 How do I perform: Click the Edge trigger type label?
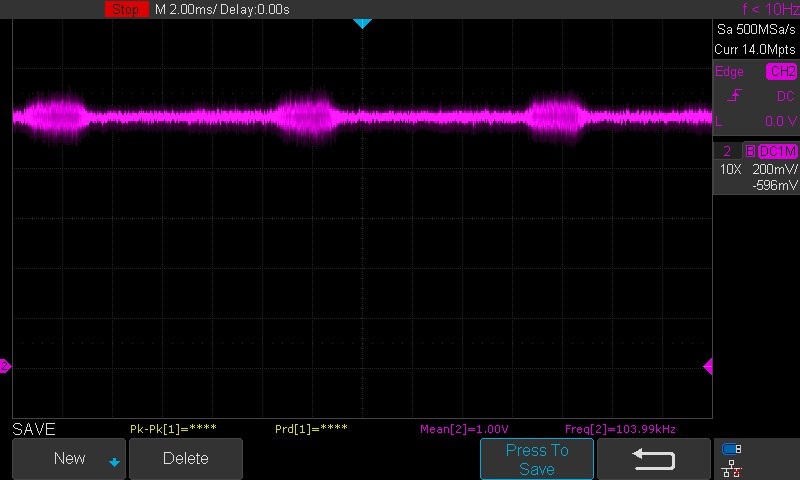tap(729, 71)
